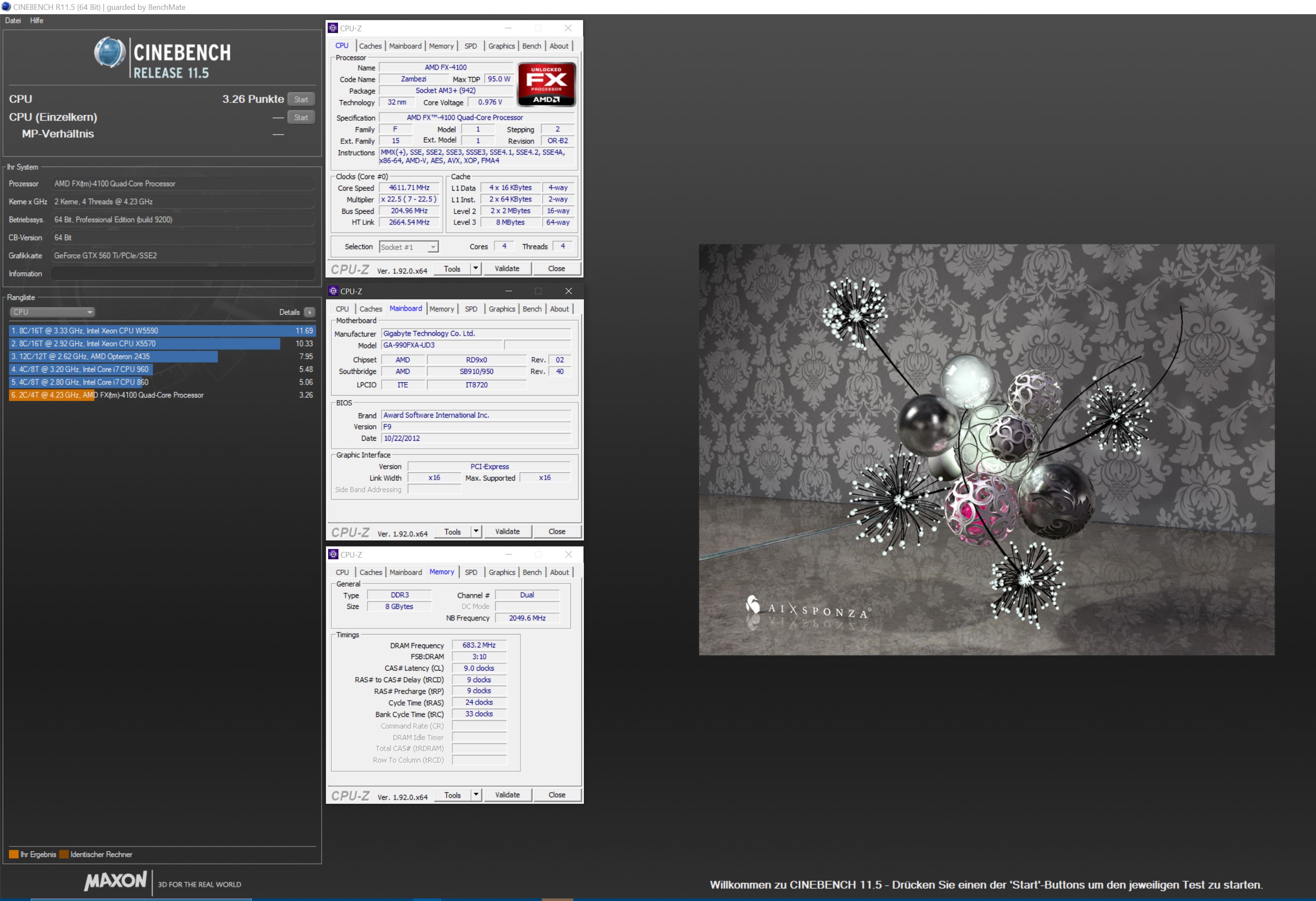Screen dimensions: 1316x901
Task: Click the CPU-Z icon in the top CPU-Z window title
Action: (333, 28)
